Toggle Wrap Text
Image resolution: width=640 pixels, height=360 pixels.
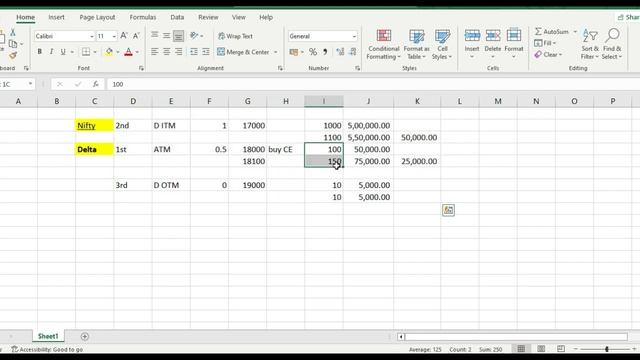pos(235,36)
